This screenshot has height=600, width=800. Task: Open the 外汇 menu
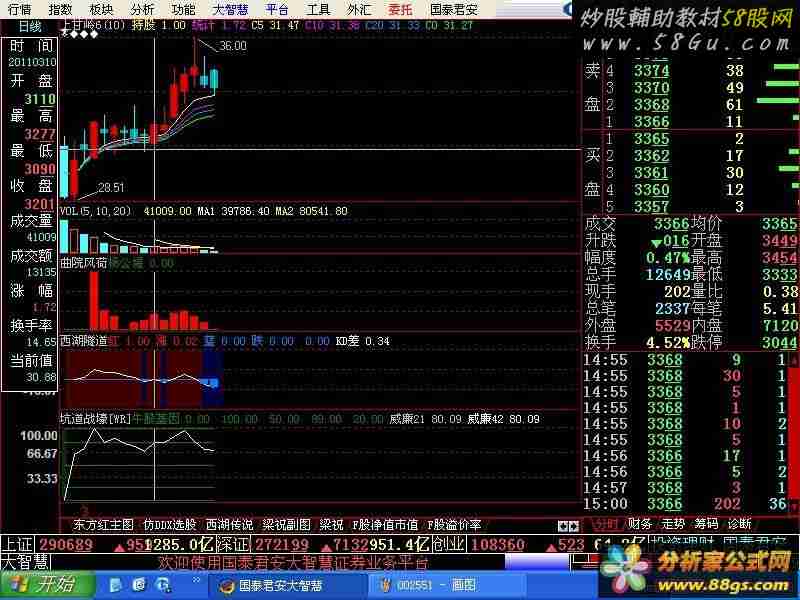[359, 9]
